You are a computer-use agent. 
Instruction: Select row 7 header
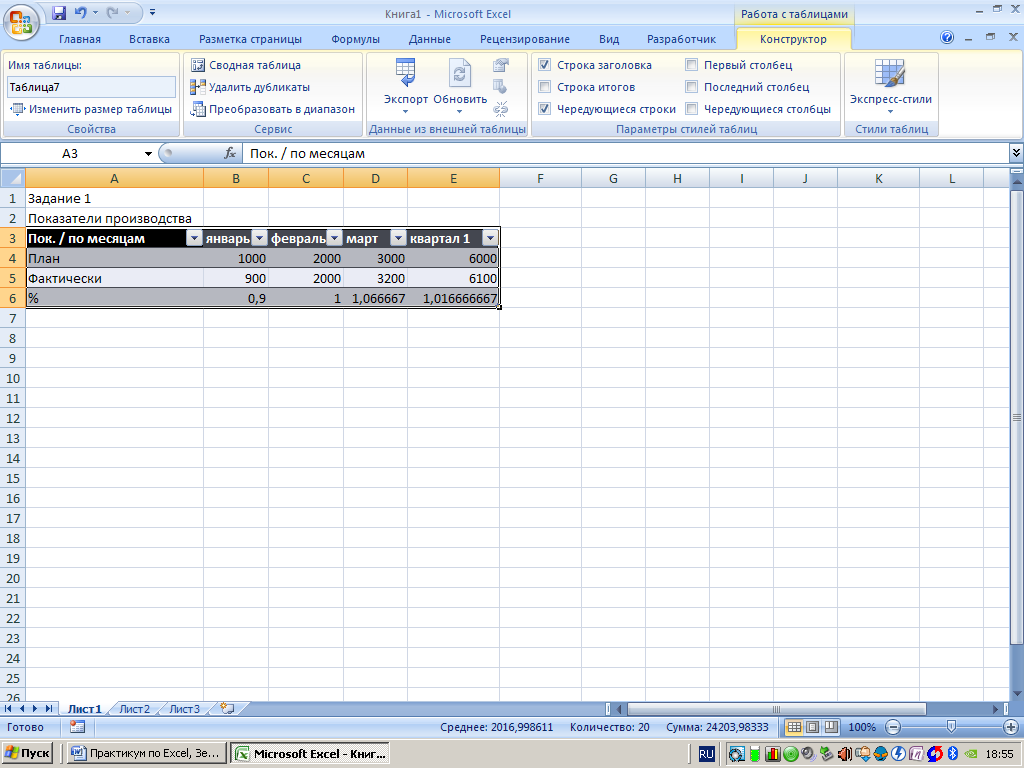(12, 318)
